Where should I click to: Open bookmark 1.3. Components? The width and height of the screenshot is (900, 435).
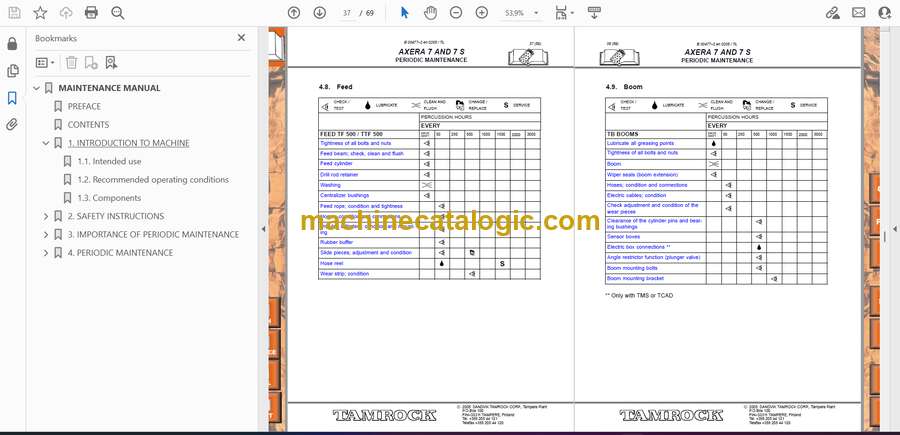109,198
